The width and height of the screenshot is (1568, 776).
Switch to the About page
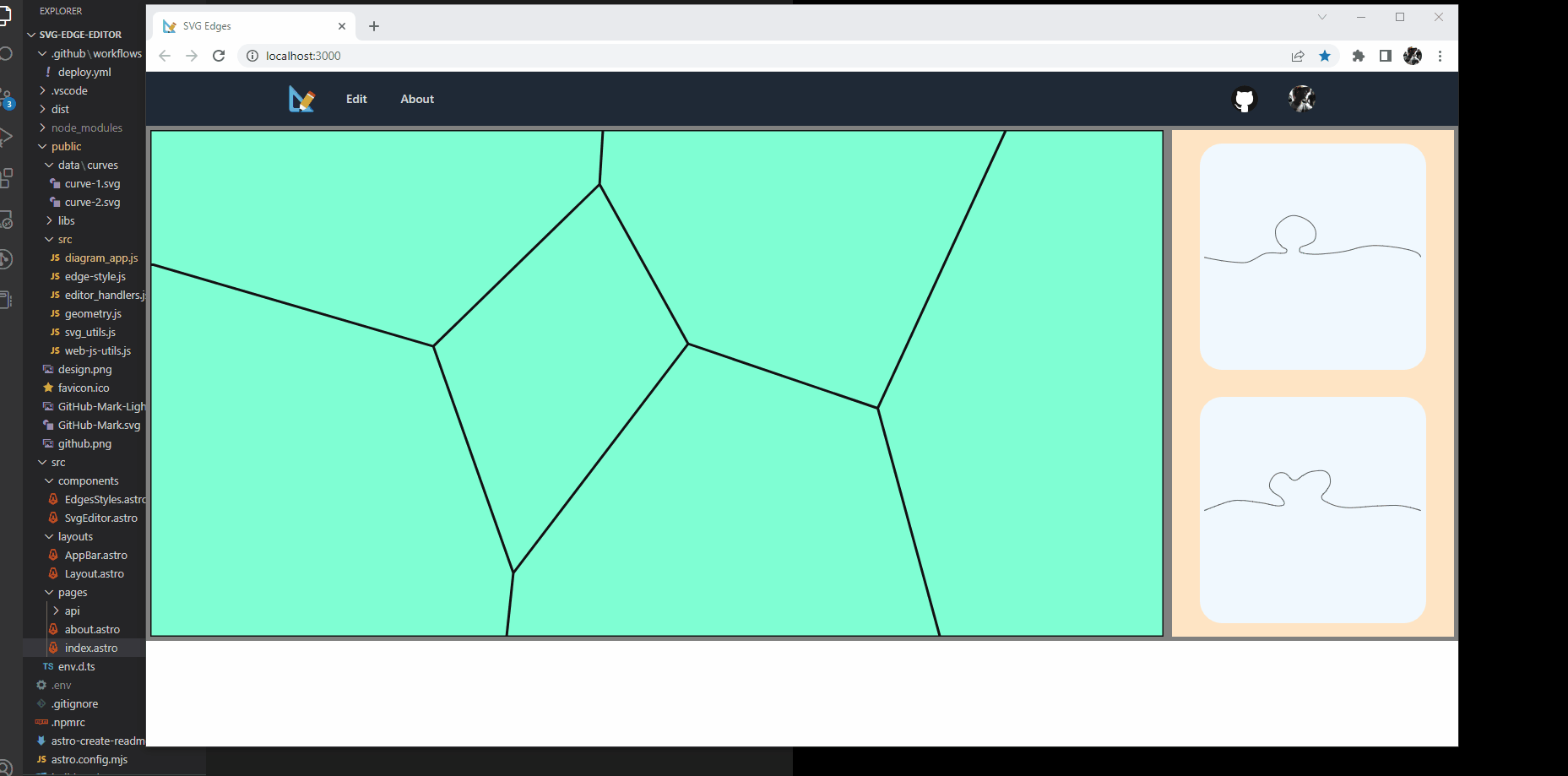(x=416, y=99)
